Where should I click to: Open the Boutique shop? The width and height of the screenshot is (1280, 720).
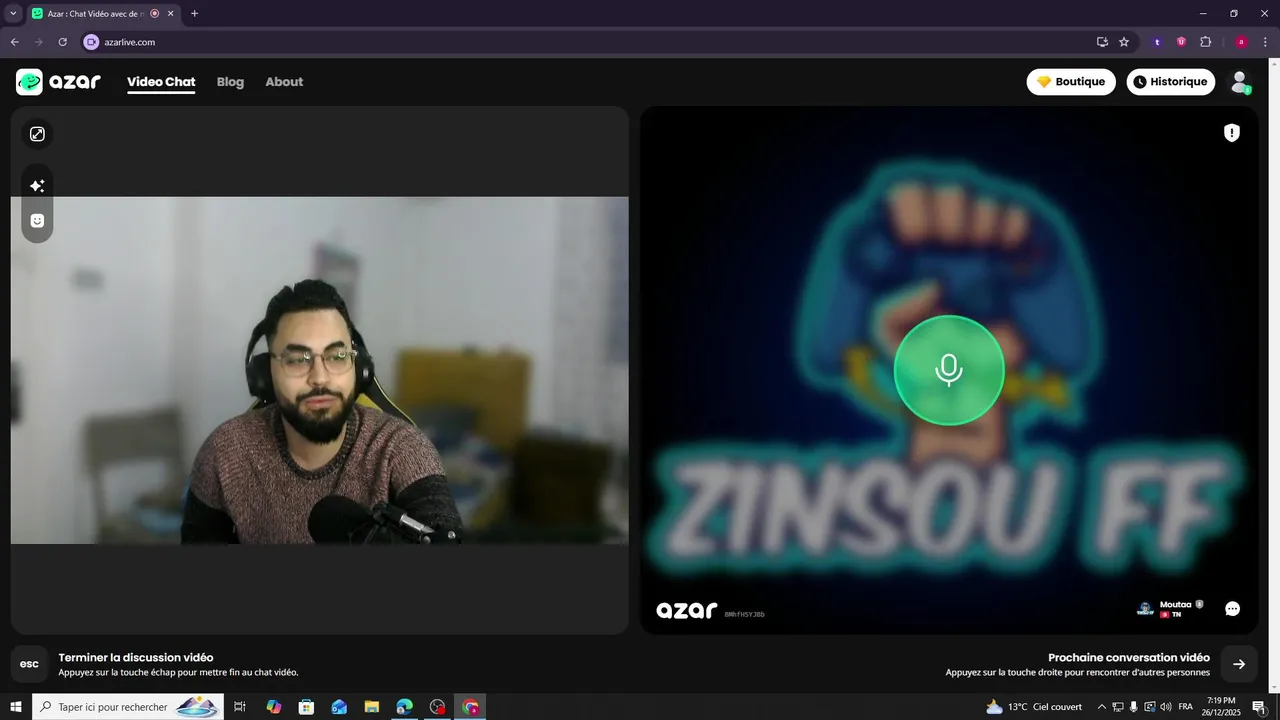click(x=1071, y=82)
